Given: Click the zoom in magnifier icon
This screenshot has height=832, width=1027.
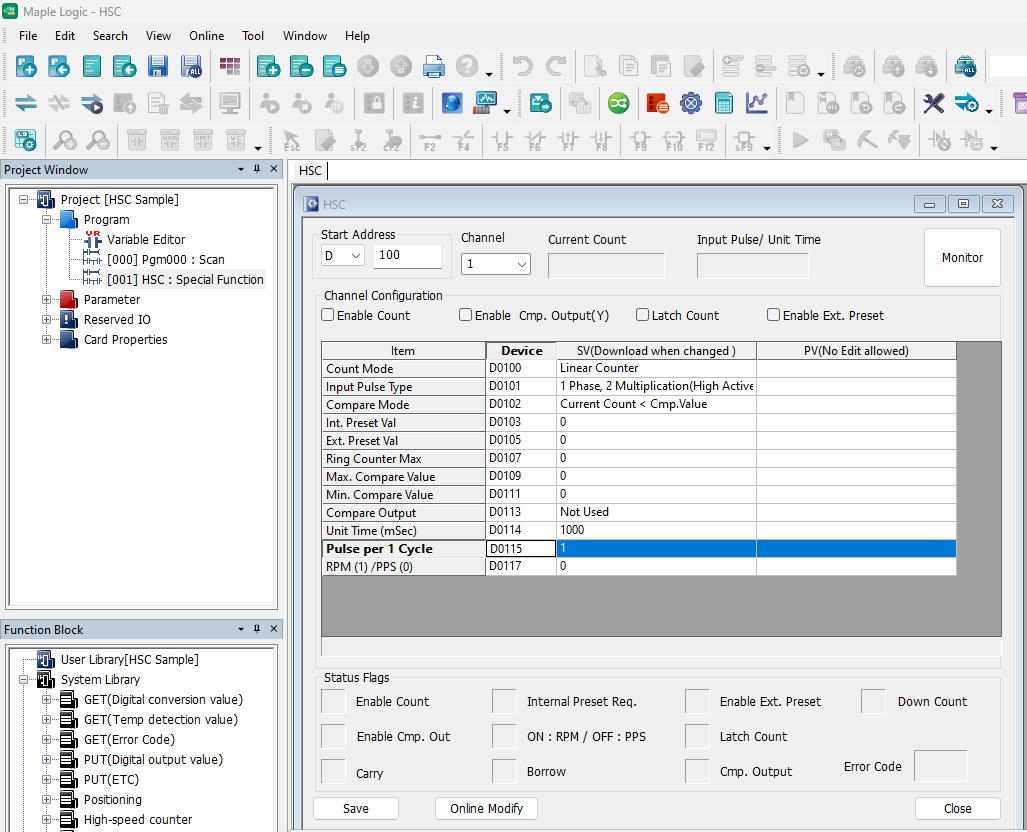Looking at the screenshot, I should tap(65, 141).
